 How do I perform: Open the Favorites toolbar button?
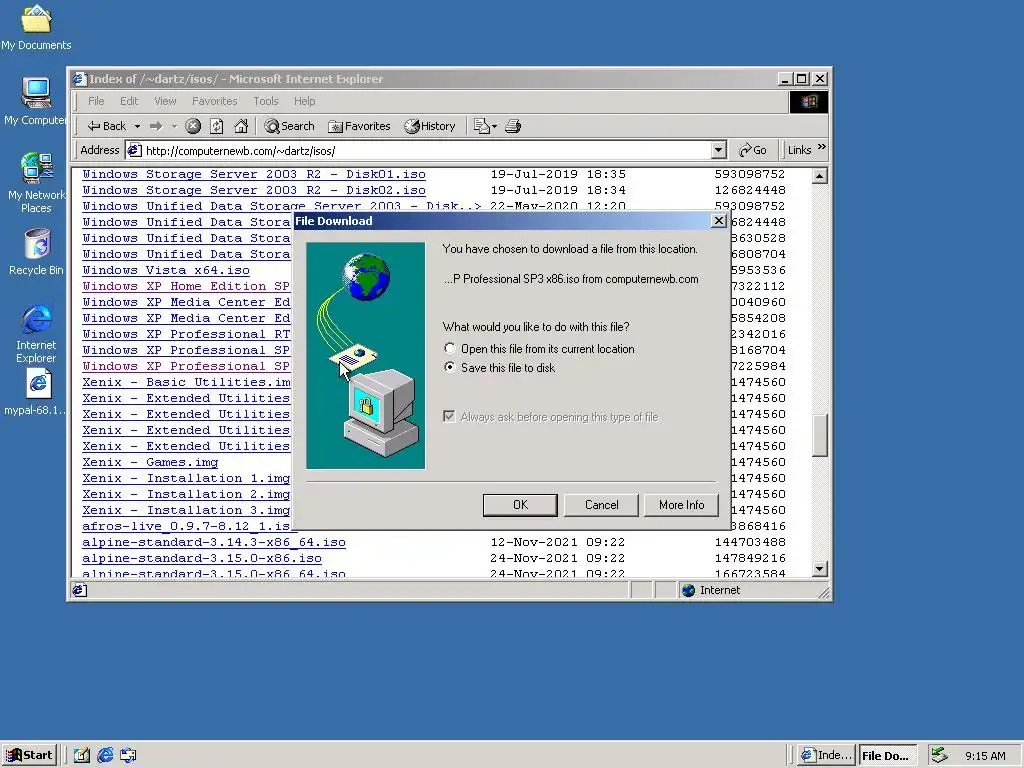359,126
